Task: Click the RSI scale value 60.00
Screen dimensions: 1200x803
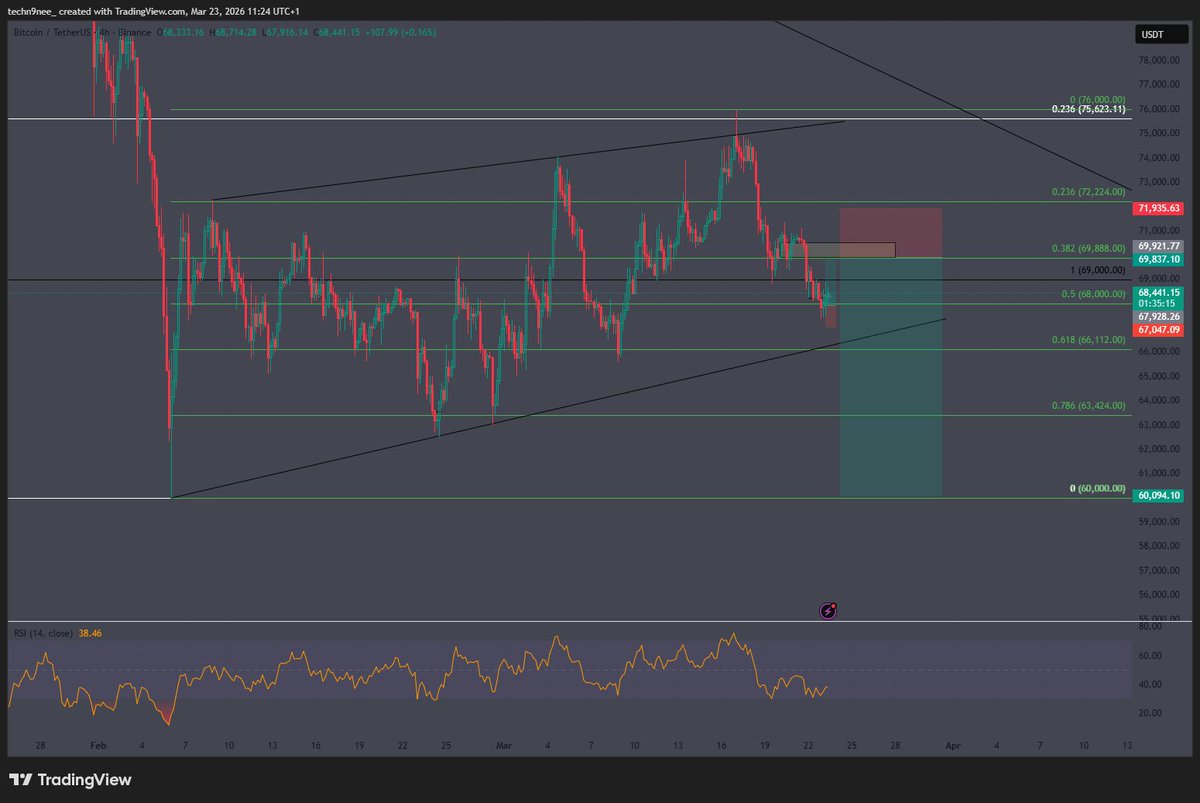Action: click(1149, 656)
